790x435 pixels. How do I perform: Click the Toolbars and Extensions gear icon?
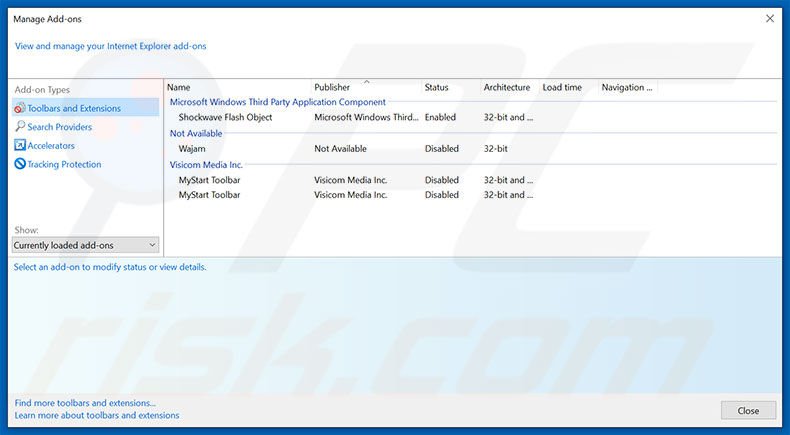pos(20,108)
